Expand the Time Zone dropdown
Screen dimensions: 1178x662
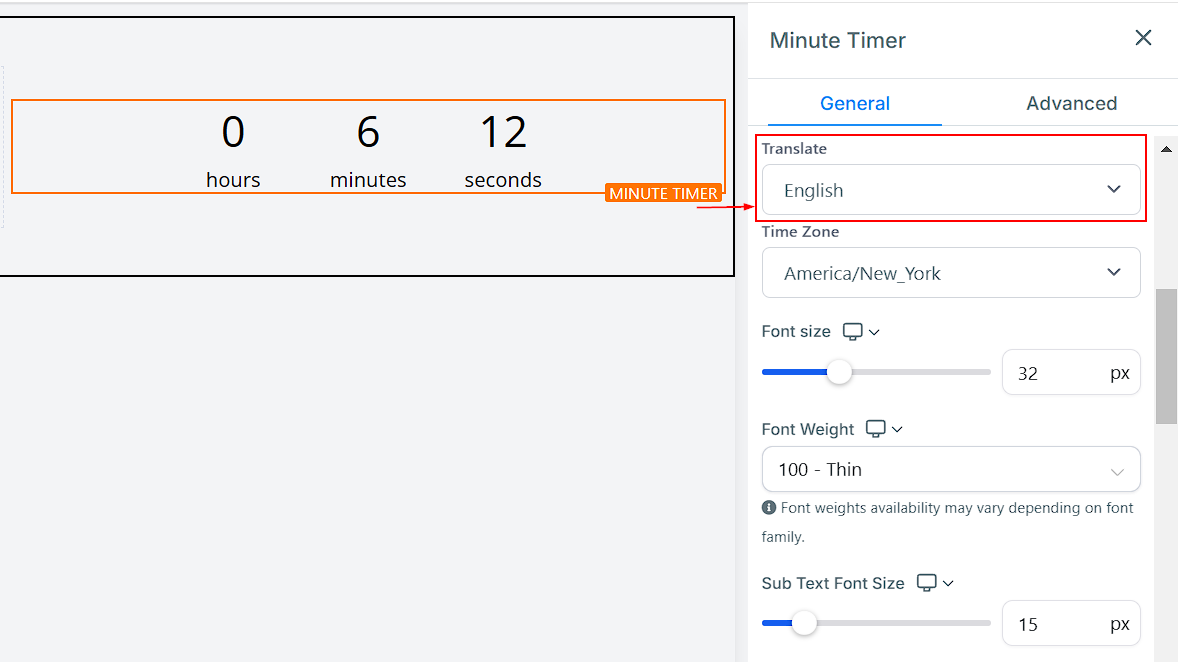(x=950, y=273)
